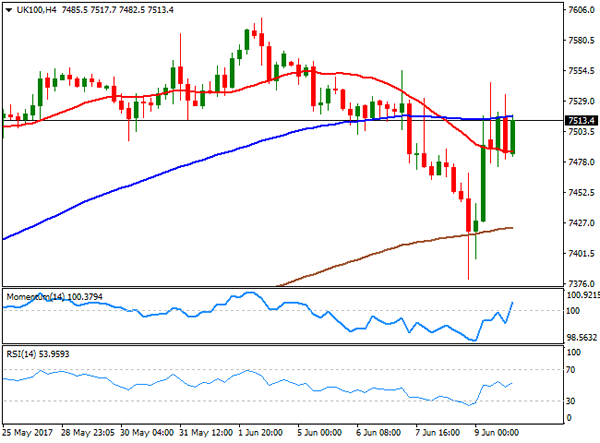Click the RSI scale level 70
This screenshot has height=443, width=600.
pyautogui.click(x=571, y=370)
